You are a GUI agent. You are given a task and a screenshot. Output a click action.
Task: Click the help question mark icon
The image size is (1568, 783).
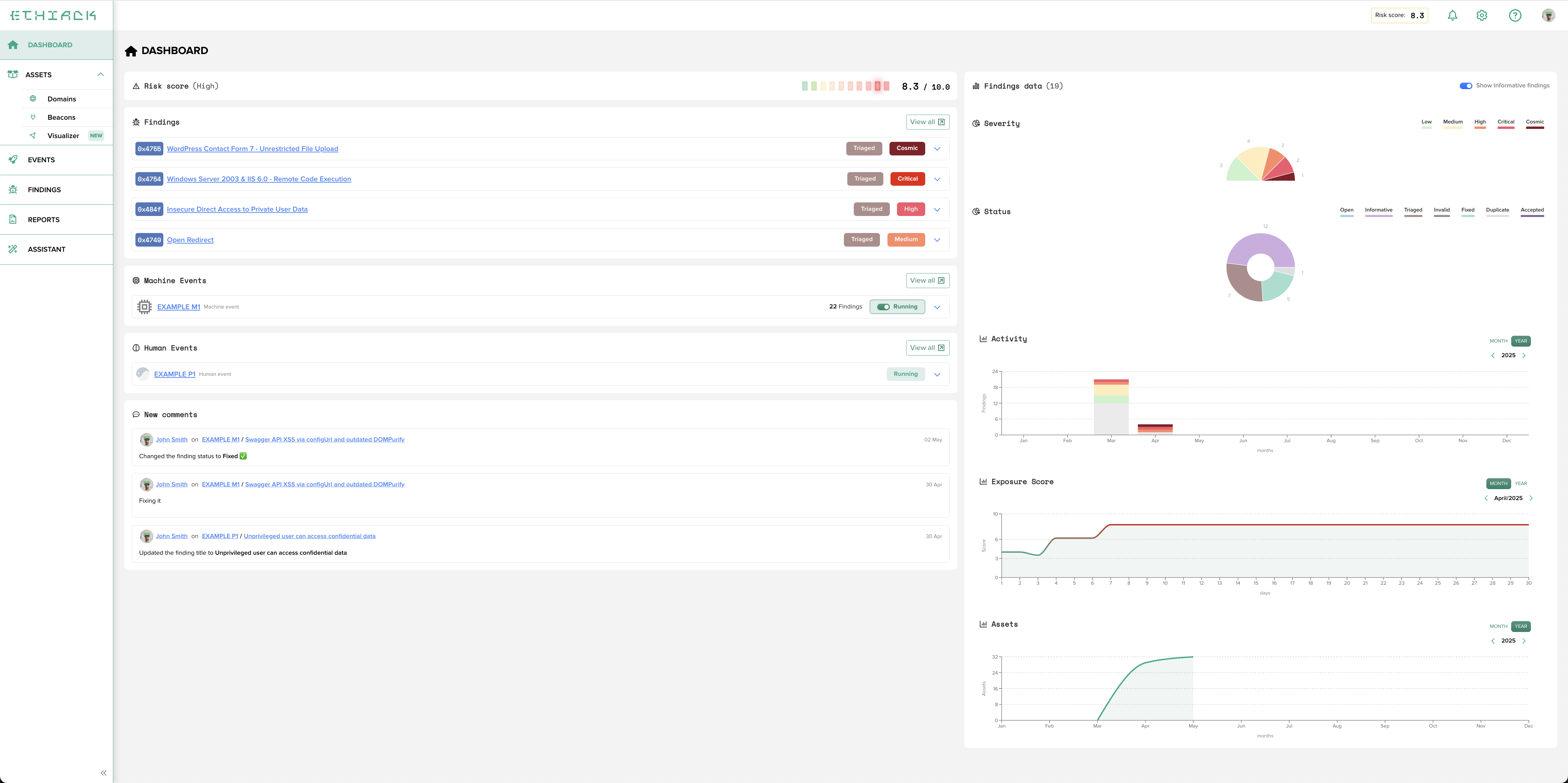(x=1515, y=15)
